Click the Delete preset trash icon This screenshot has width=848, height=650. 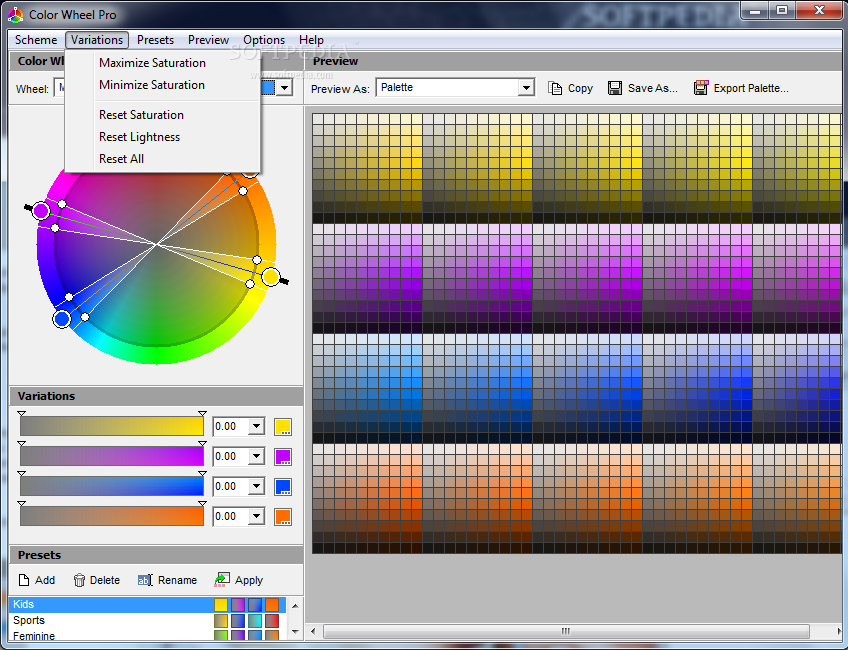click(79, 580)
